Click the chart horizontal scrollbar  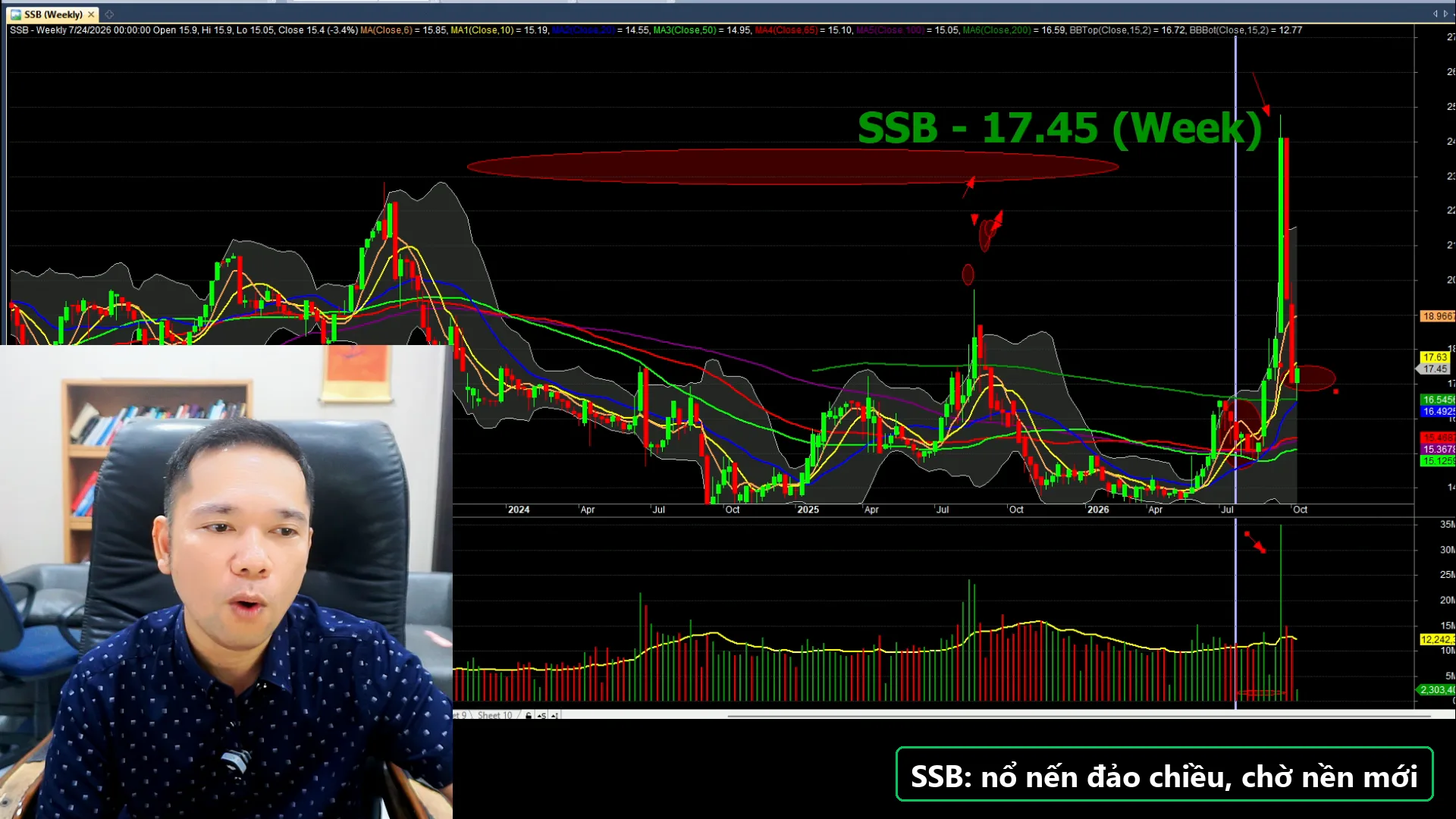pyautogui.click(x=1078, y=715)
